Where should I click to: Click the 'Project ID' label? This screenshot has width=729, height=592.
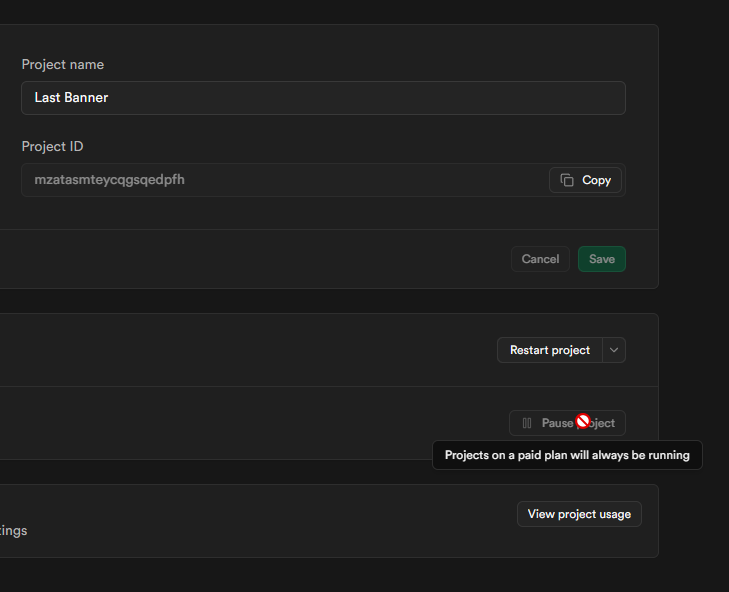[x=52, y=147]
